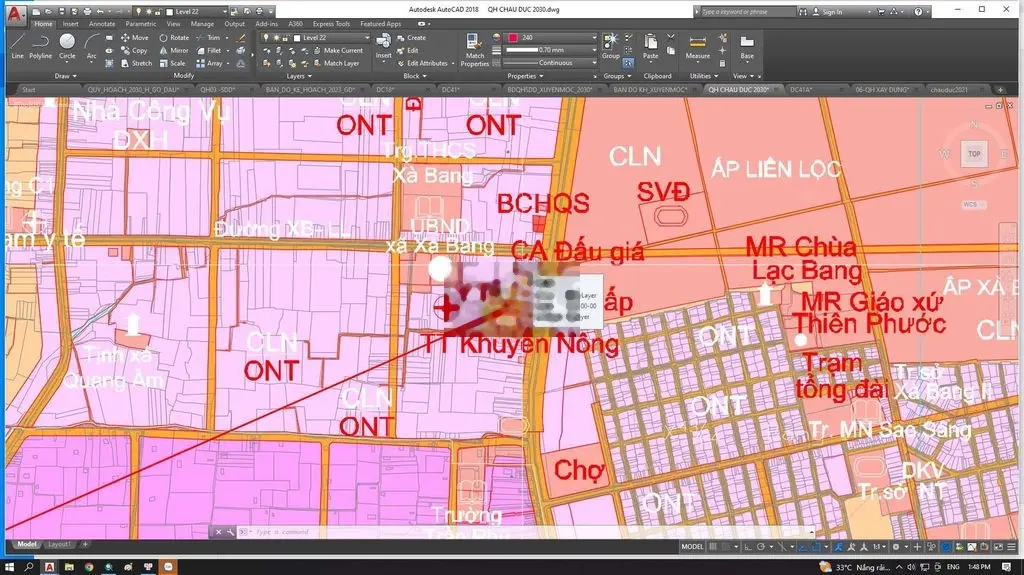Select the Circle tool
This screenshot has width=1024, height=575.
click(67, 47)
